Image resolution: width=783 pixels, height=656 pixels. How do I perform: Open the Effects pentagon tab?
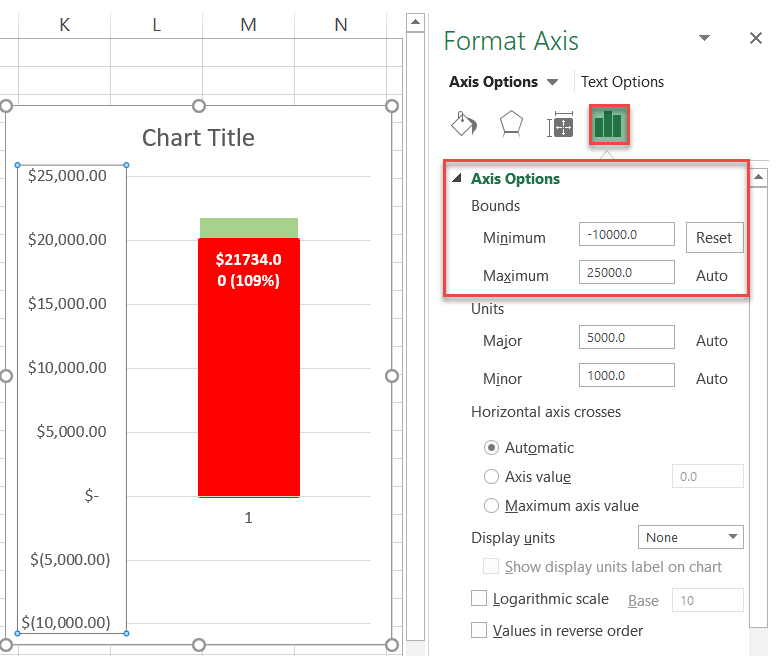pos(511,125)
